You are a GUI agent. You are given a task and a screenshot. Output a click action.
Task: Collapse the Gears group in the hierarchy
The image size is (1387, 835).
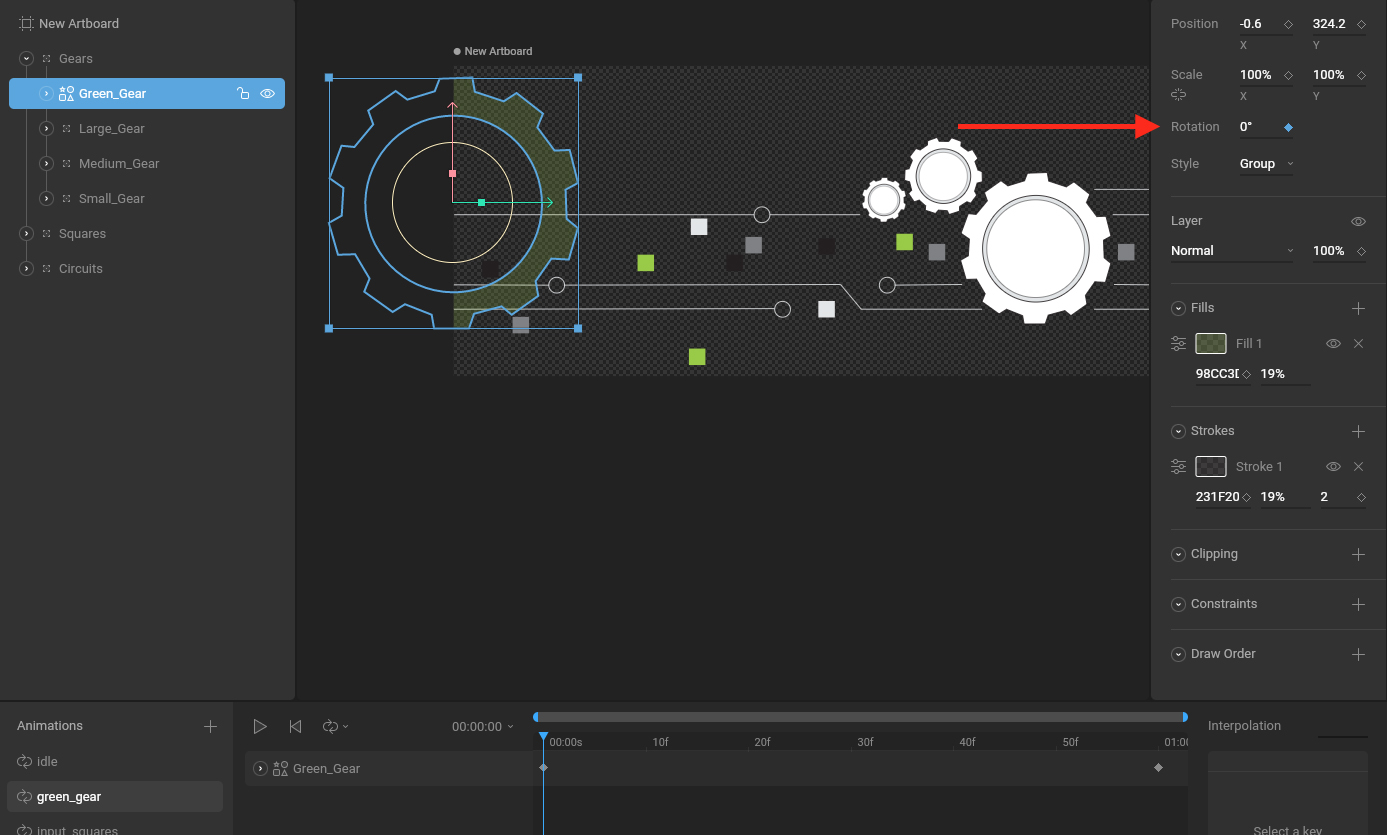(26, 58)
